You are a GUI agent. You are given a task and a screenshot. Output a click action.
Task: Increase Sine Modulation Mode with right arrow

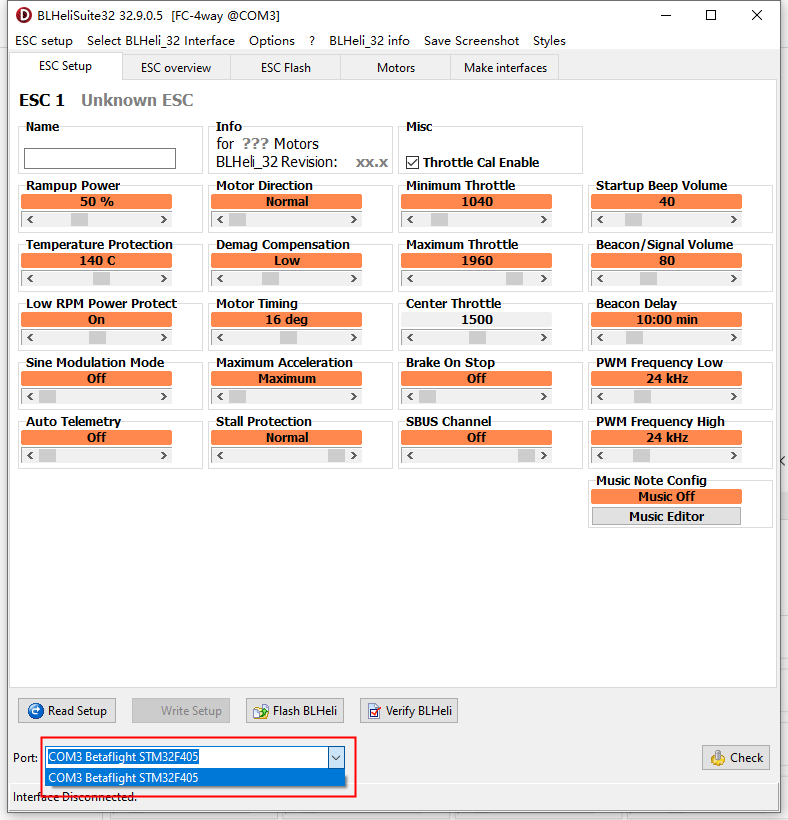(164, 397)
